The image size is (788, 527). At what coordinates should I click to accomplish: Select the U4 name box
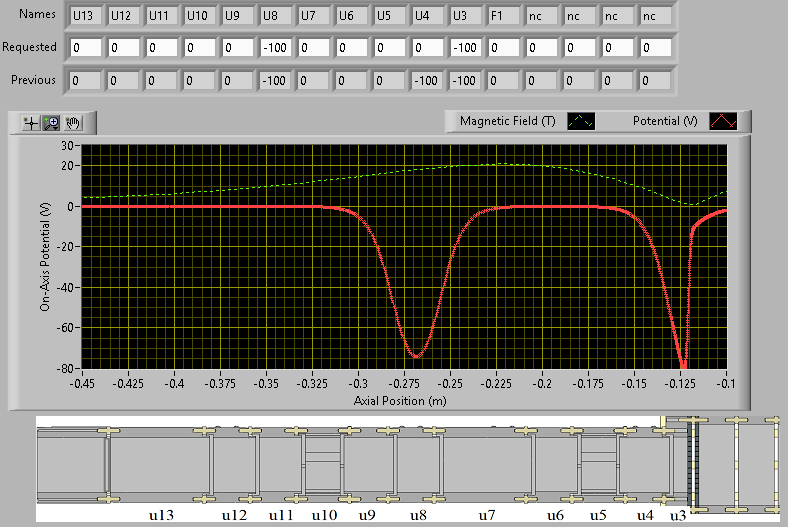click(428, 16)
